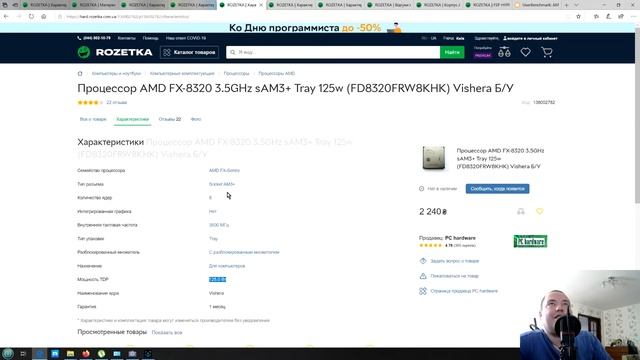Open the comparison scales icon in the header
The width and height of the screenshot is (640, 360).
click(x=504, y=52)
